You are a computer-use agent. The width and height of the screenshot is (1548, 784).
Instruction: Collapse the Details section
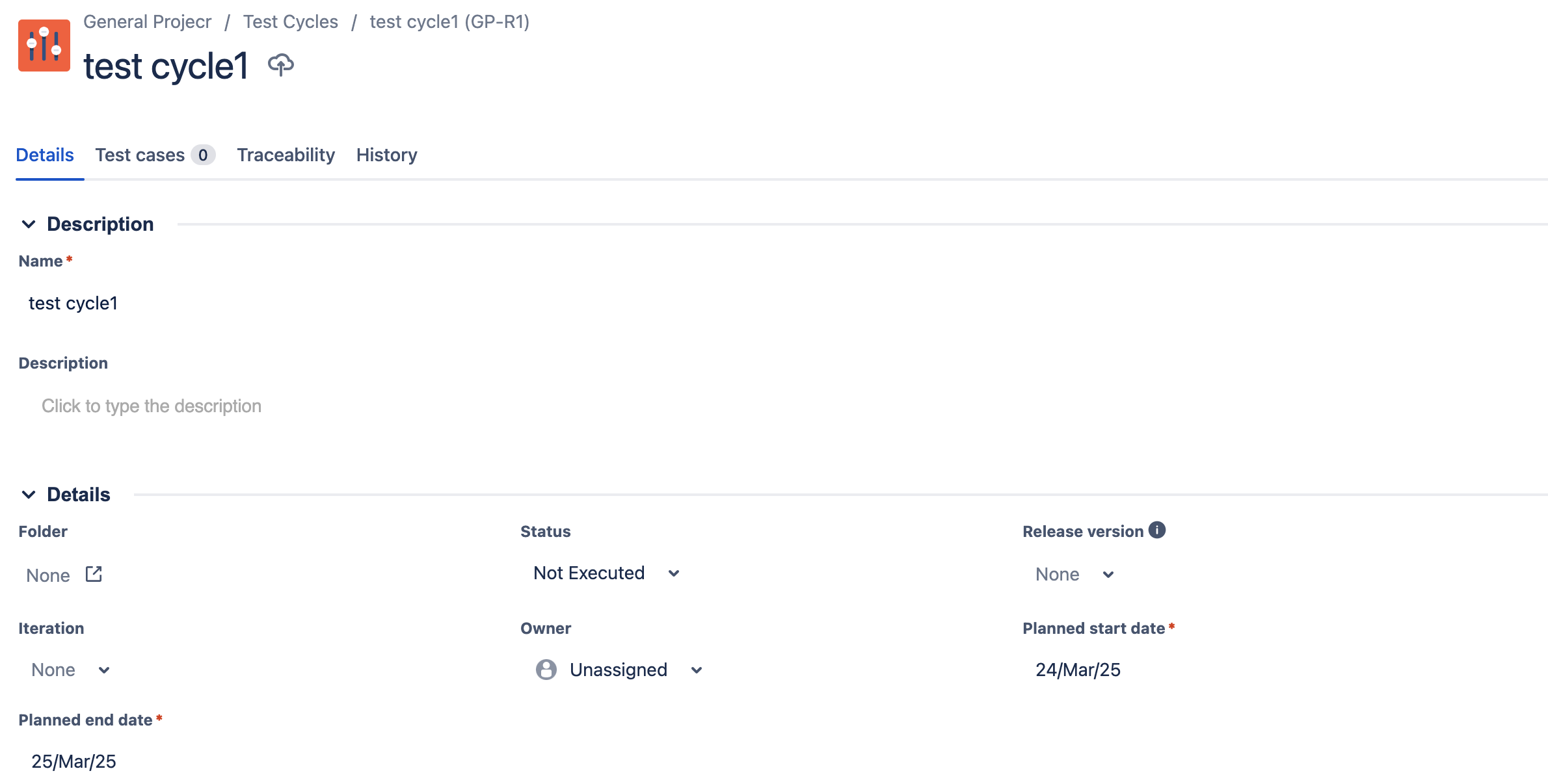pyautogui.click(x=28, y=494)
